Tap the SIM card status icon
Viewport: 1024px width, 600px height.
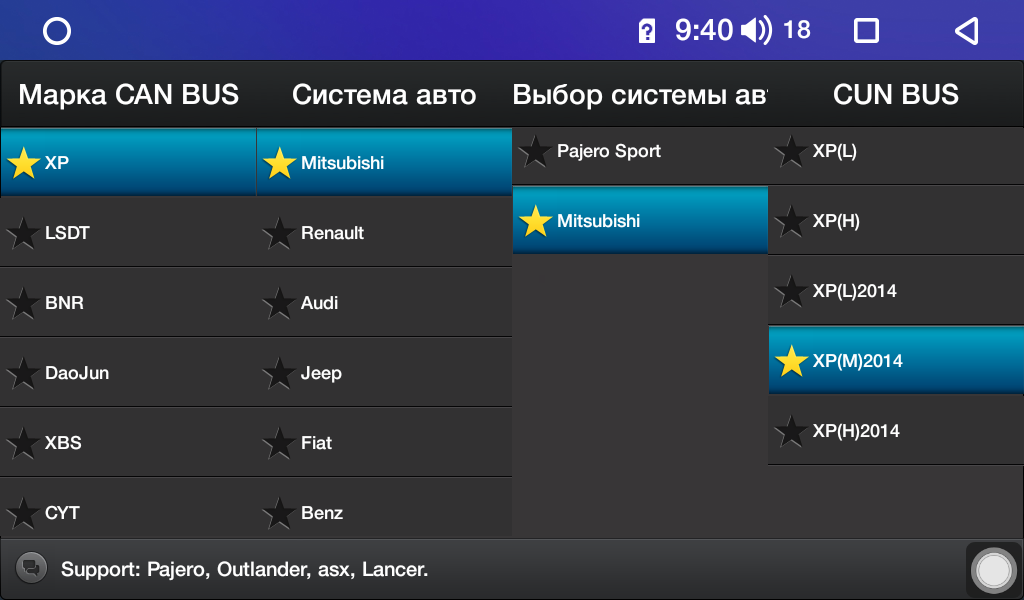pos(647,31)
